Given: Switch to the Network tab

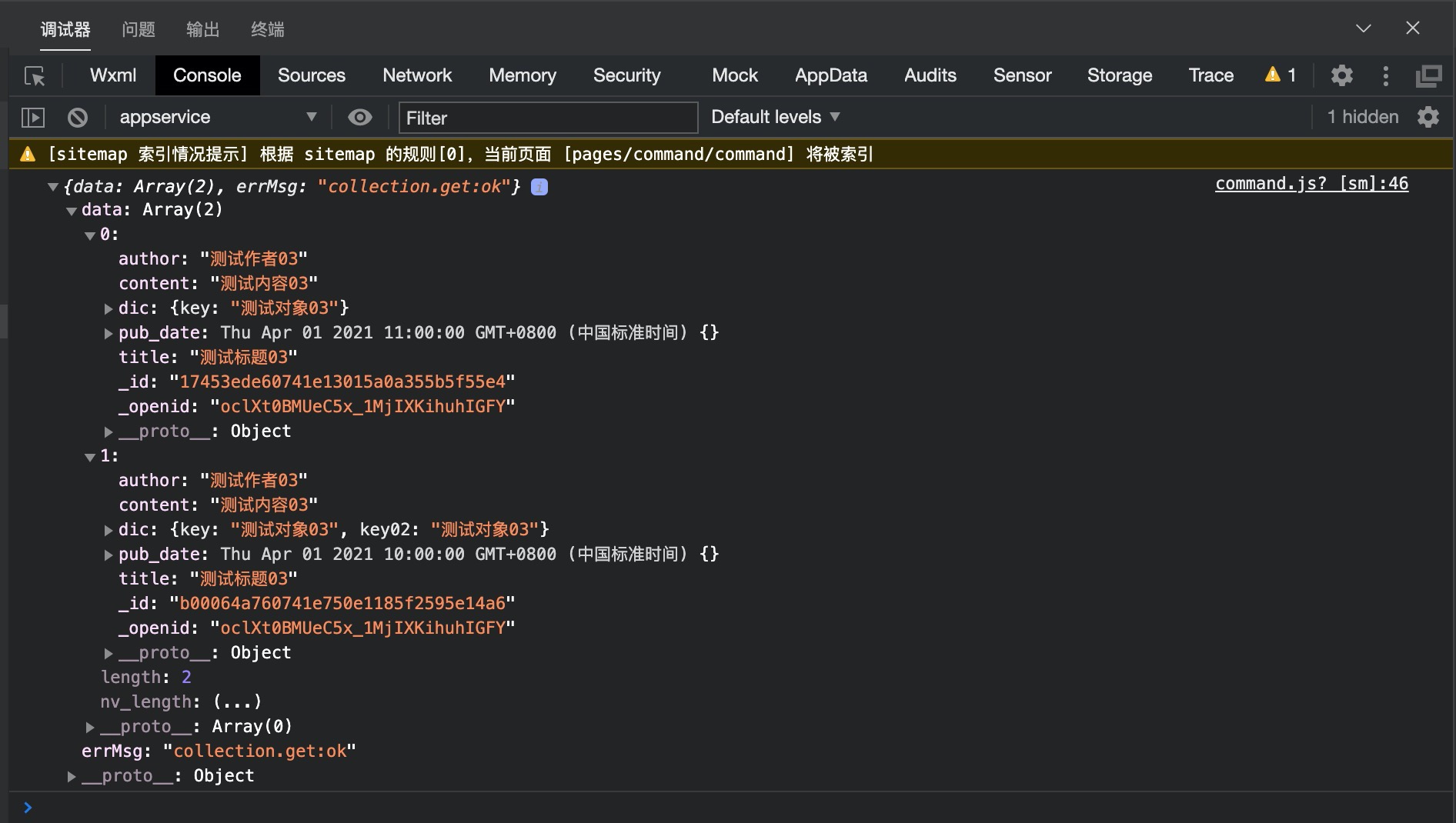Looking at the screenshot, I should click(x=417, y=75).
